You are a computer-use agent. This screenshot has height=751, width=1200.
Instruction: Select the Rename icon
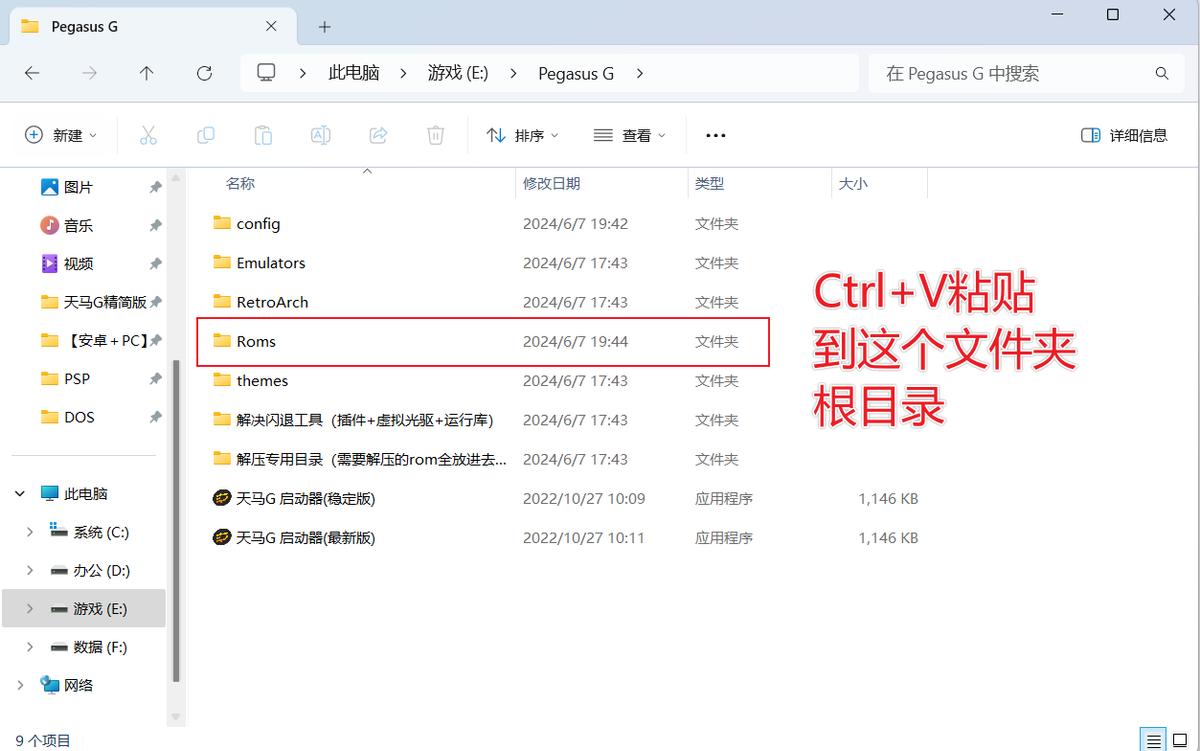tap(320, 135)
